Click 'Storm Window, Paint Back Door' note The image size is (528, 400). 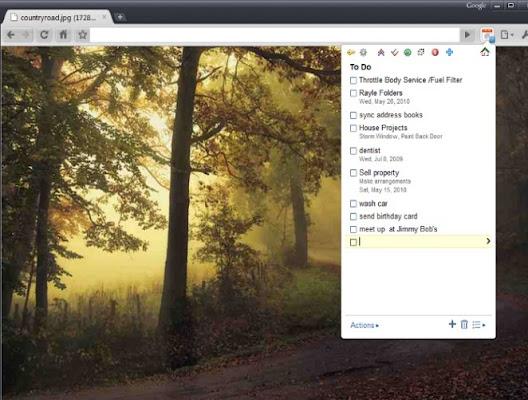coord(401,136)
